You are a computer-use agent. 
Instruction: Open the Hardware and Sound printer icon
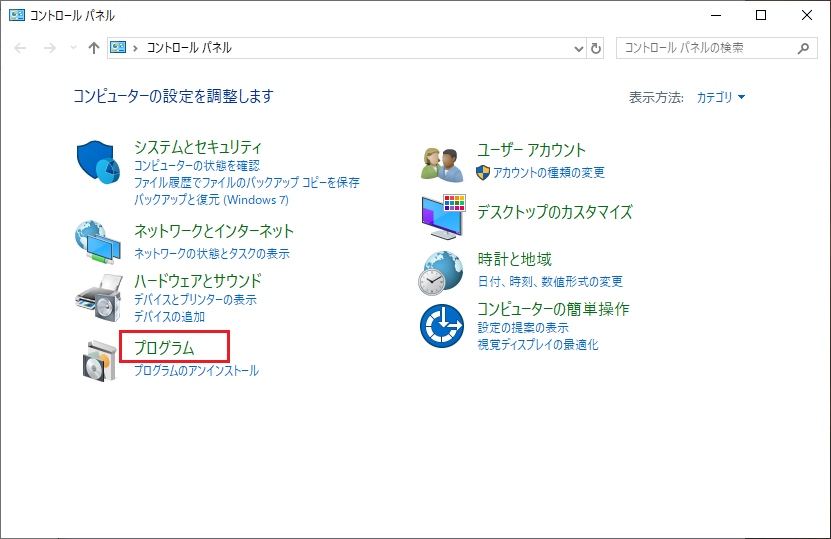click(99, 298)
